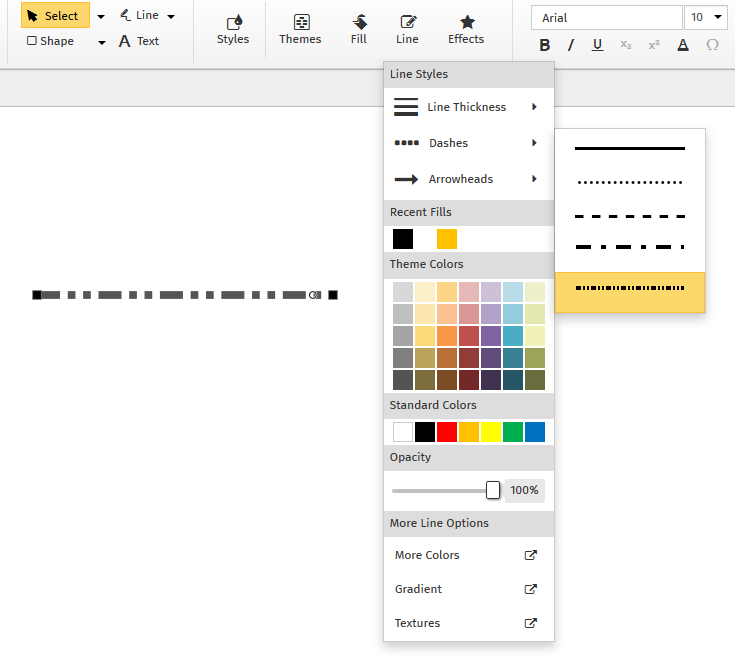This screenshot has width=735, height=666.
Task: Click Gradient in More Line Options
Action: pos(418,589)
